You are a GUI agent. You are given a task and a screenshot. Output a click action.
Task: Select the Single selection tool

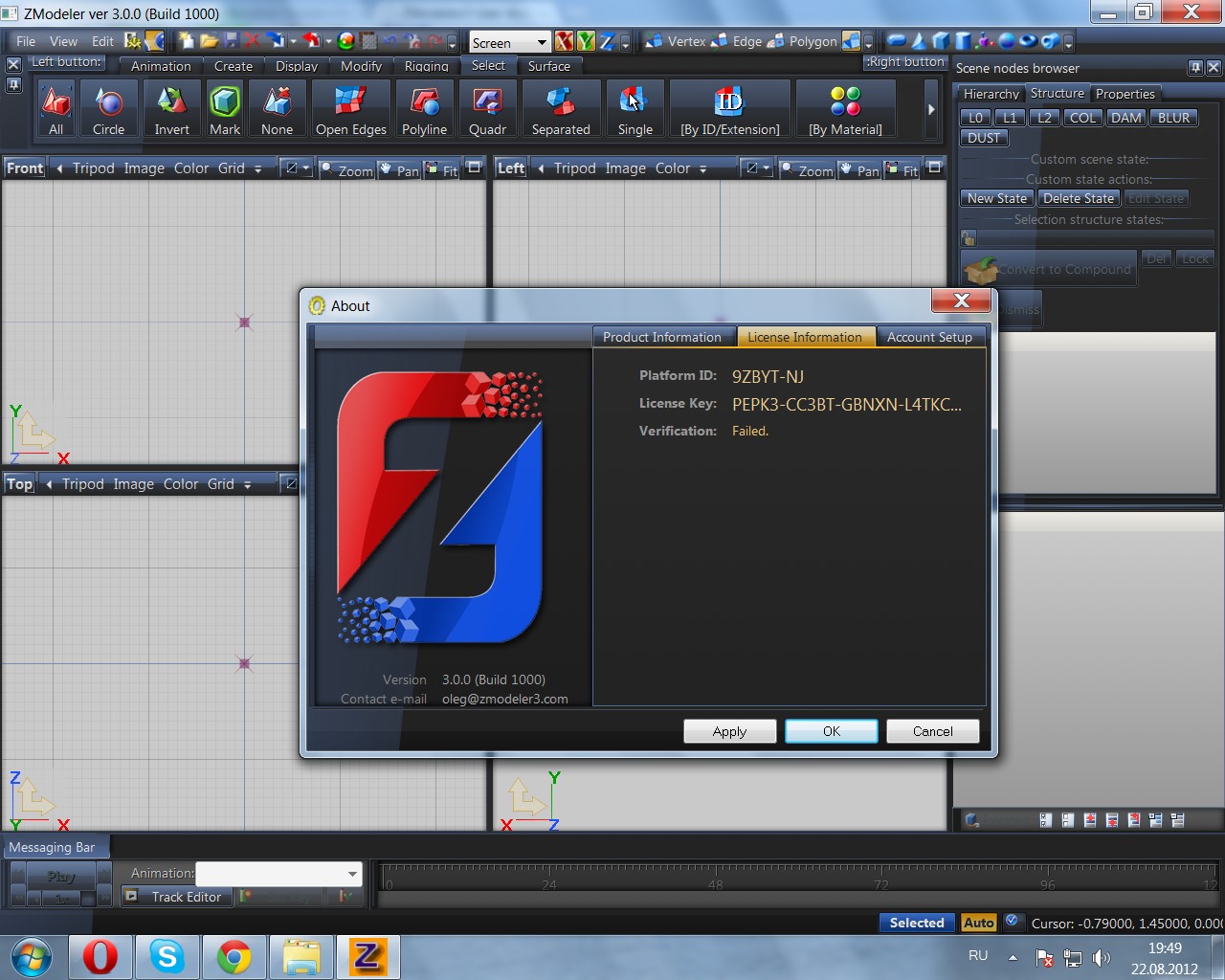(x=635, y=109)
